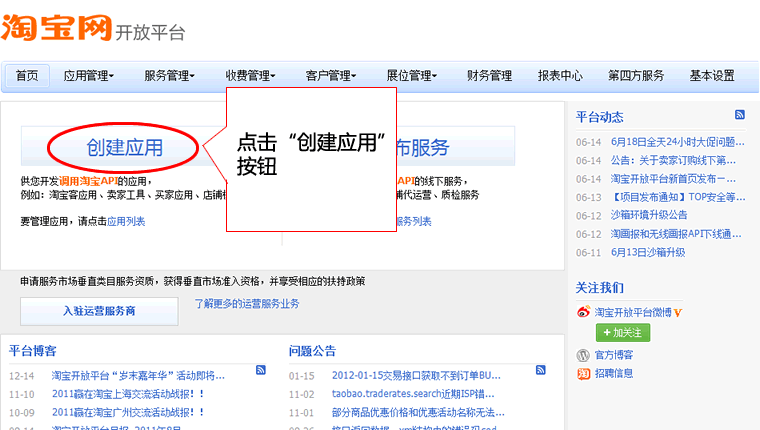Open the 报表中心 menu item

(560, 76)
